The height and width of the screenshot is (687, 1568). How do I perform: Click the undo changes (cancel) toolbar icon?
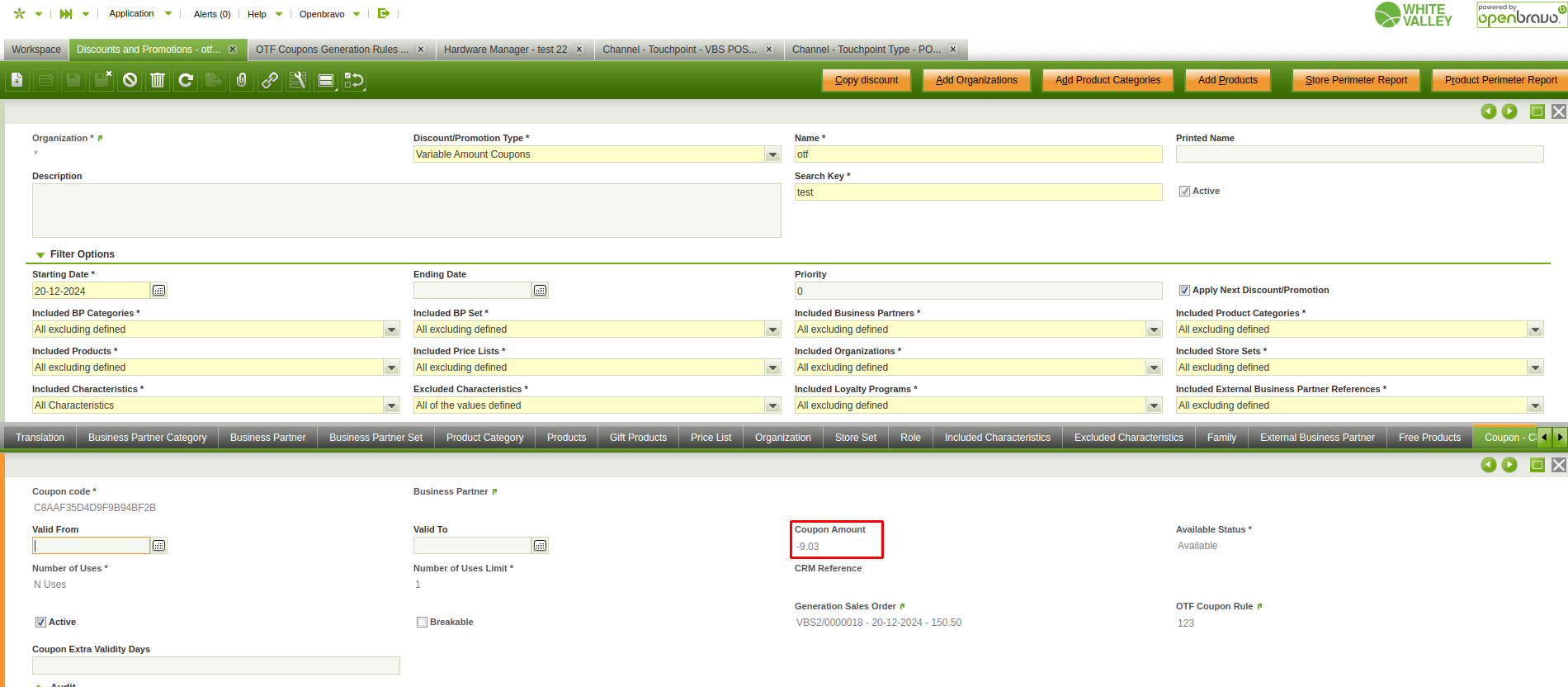[x=130, y=80]
